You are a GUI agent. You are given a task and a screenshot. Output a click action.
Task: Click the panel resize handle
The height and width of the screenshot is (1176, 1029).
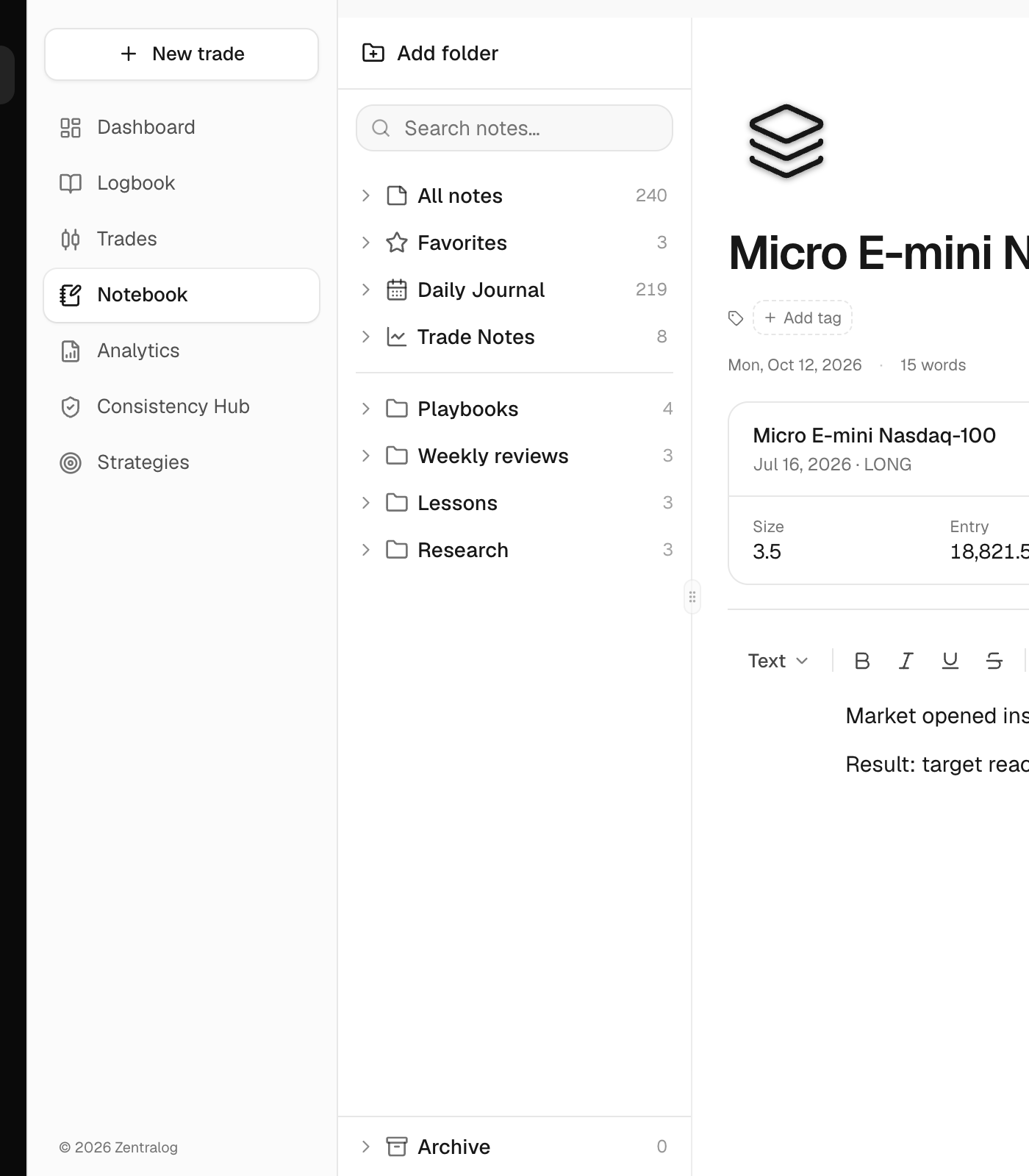tap(692, 597)
